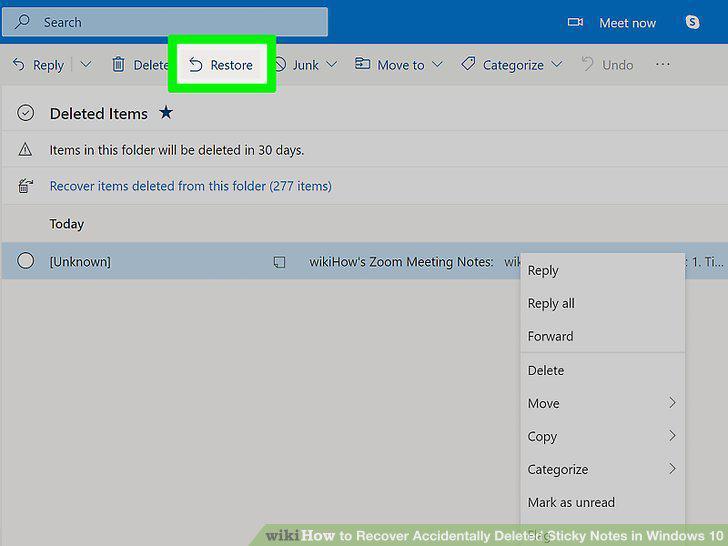Image resolution: width=728 pixels, height=546 pixels.
Task: Toggle select all in Deleted Items
Action: click(x=26, y=113)
